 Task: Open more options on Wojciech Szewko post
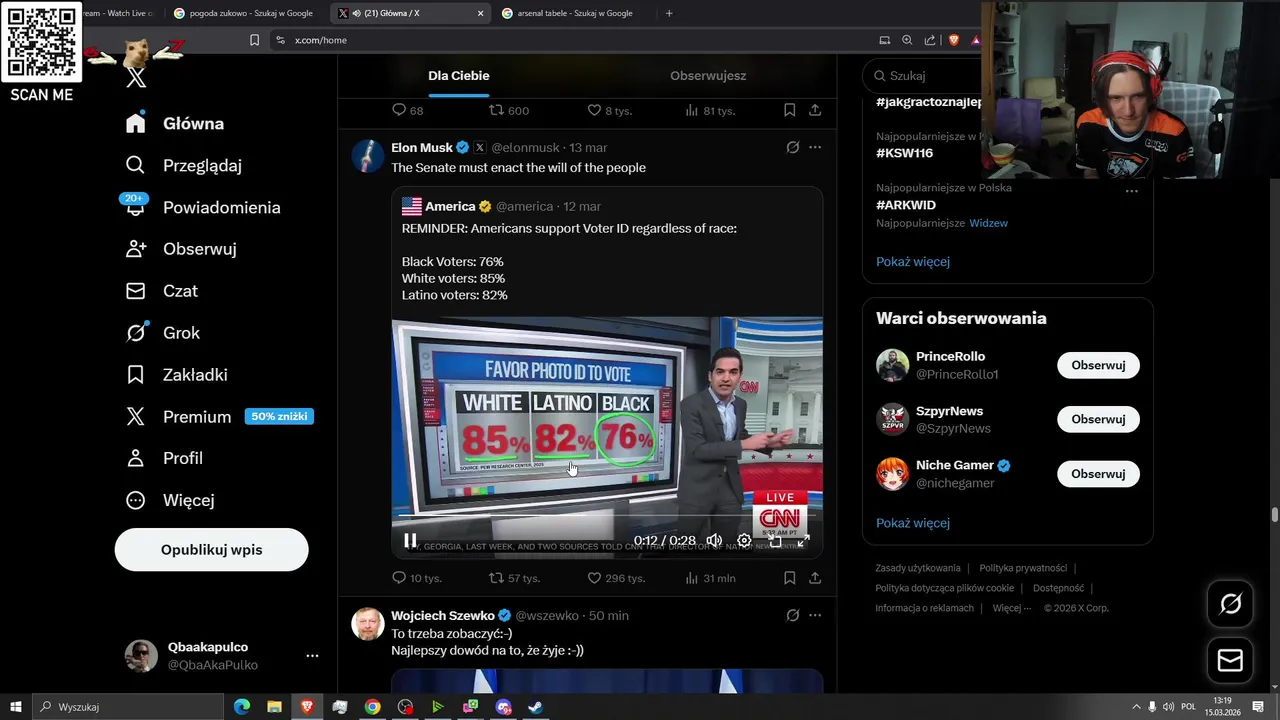coord(815,615)
